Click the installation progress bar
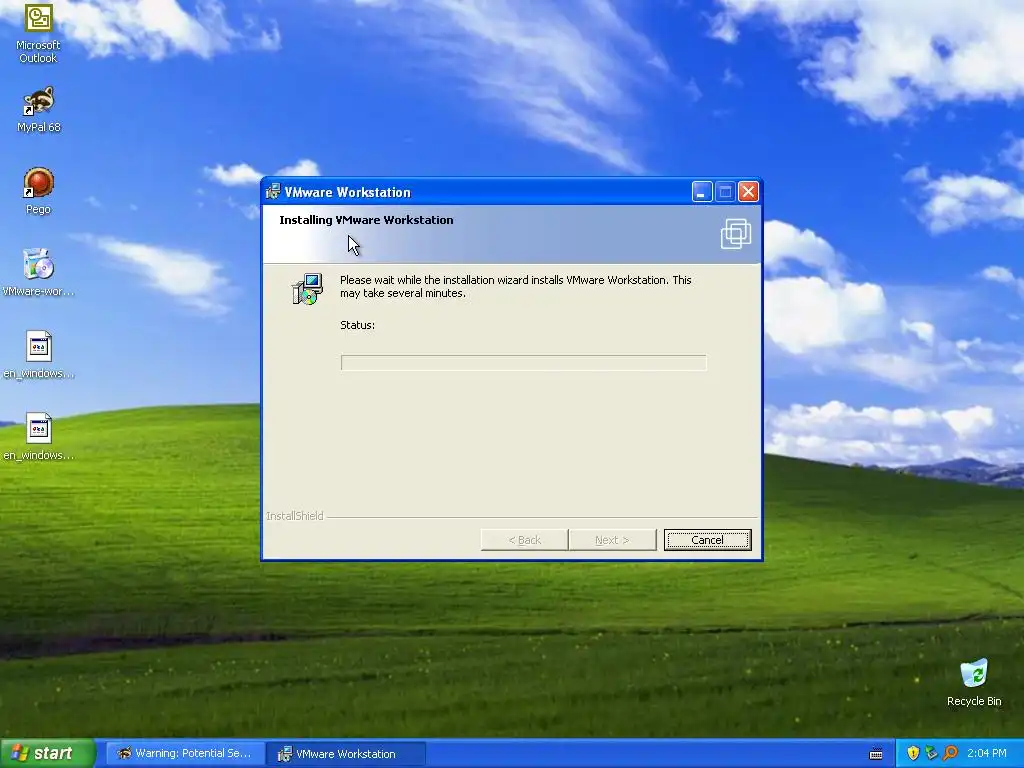This screenshot has height=768, width=1024. click(x=523, y=362)
